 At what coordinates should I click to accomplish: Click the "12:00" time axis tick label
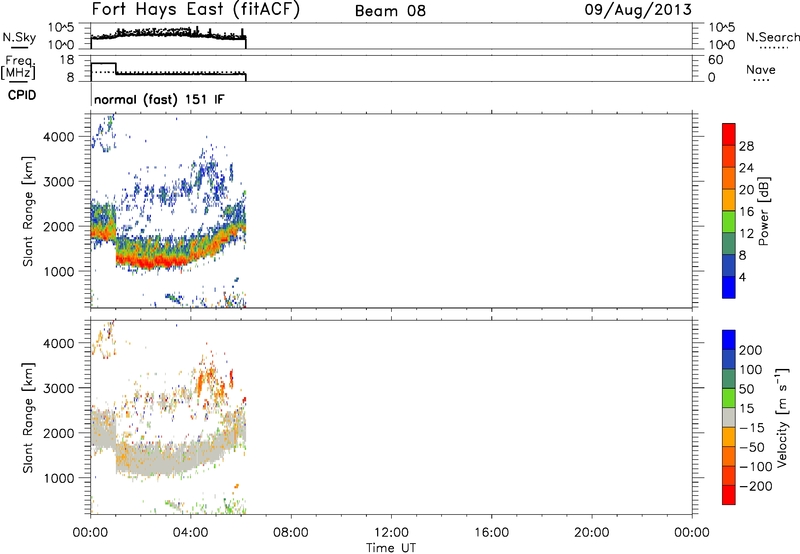coord(391,533)
